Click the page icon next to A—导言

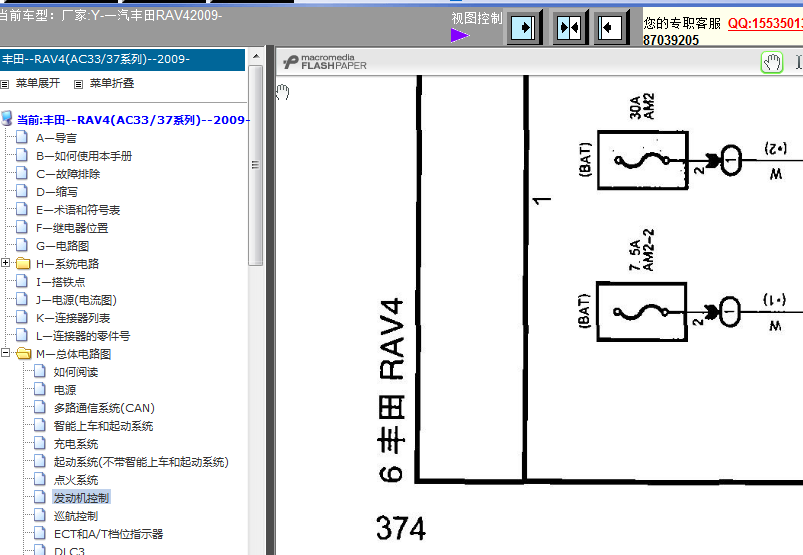click(x=22, y=137)
